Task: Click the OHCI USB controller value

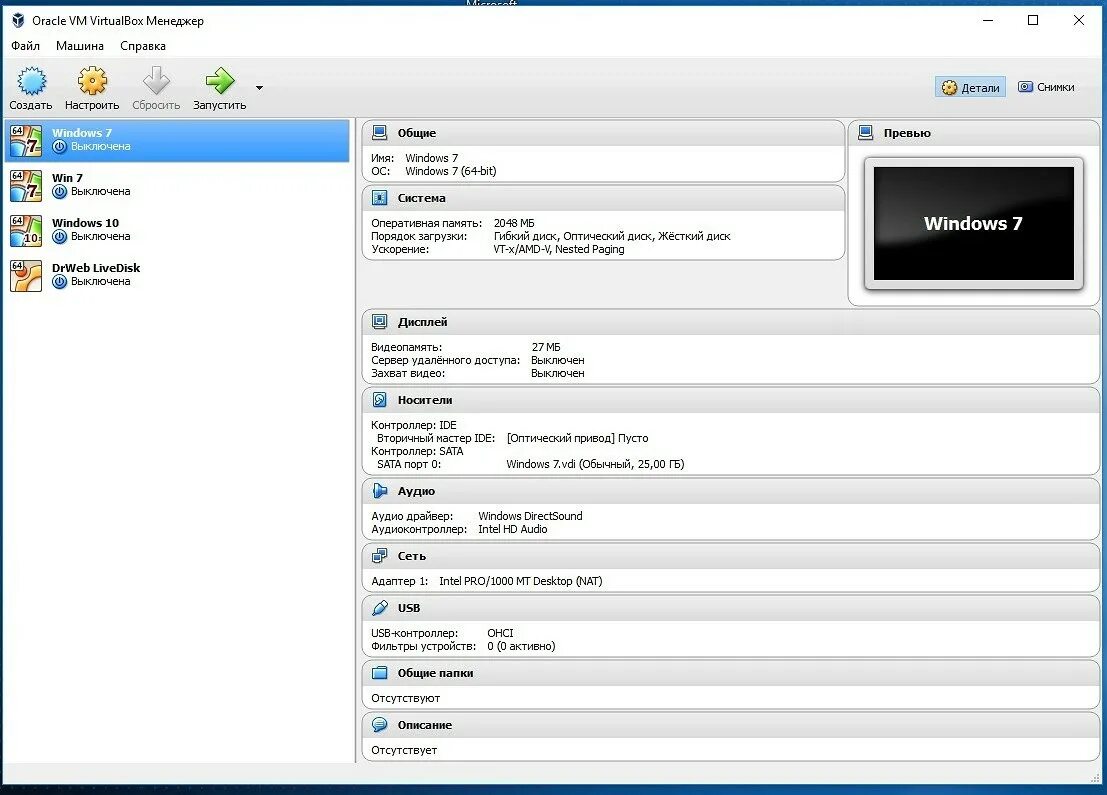Action: coord(500,633)
